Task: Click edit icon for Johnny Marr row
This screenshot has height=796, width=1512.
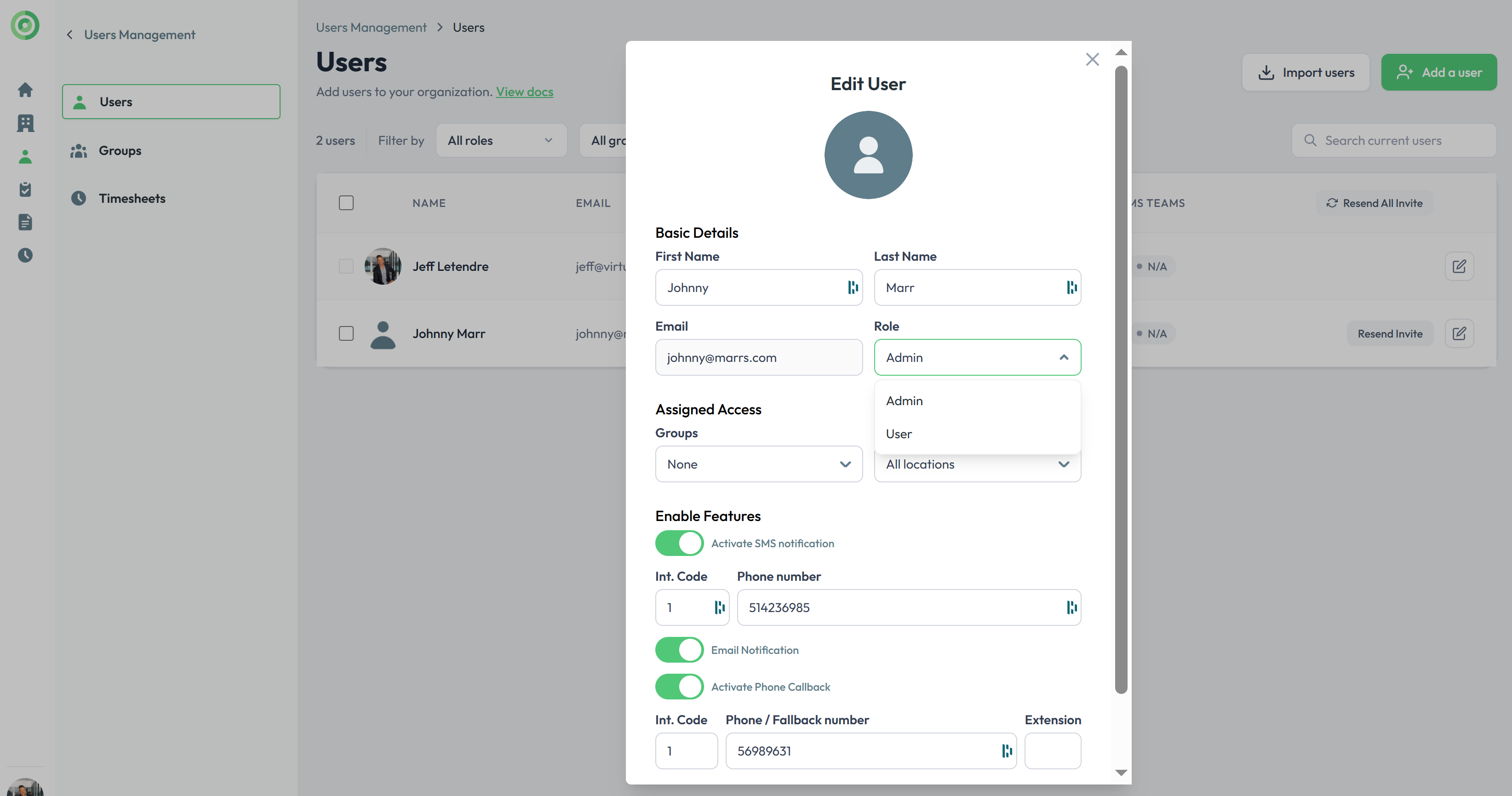Action: click(1459, 333)
